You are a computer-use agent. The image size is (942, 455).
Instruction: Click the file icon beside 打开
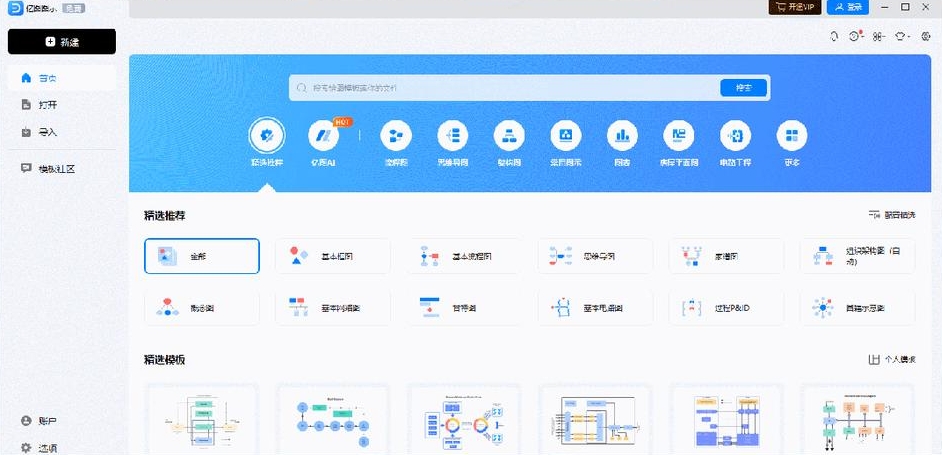26,105
